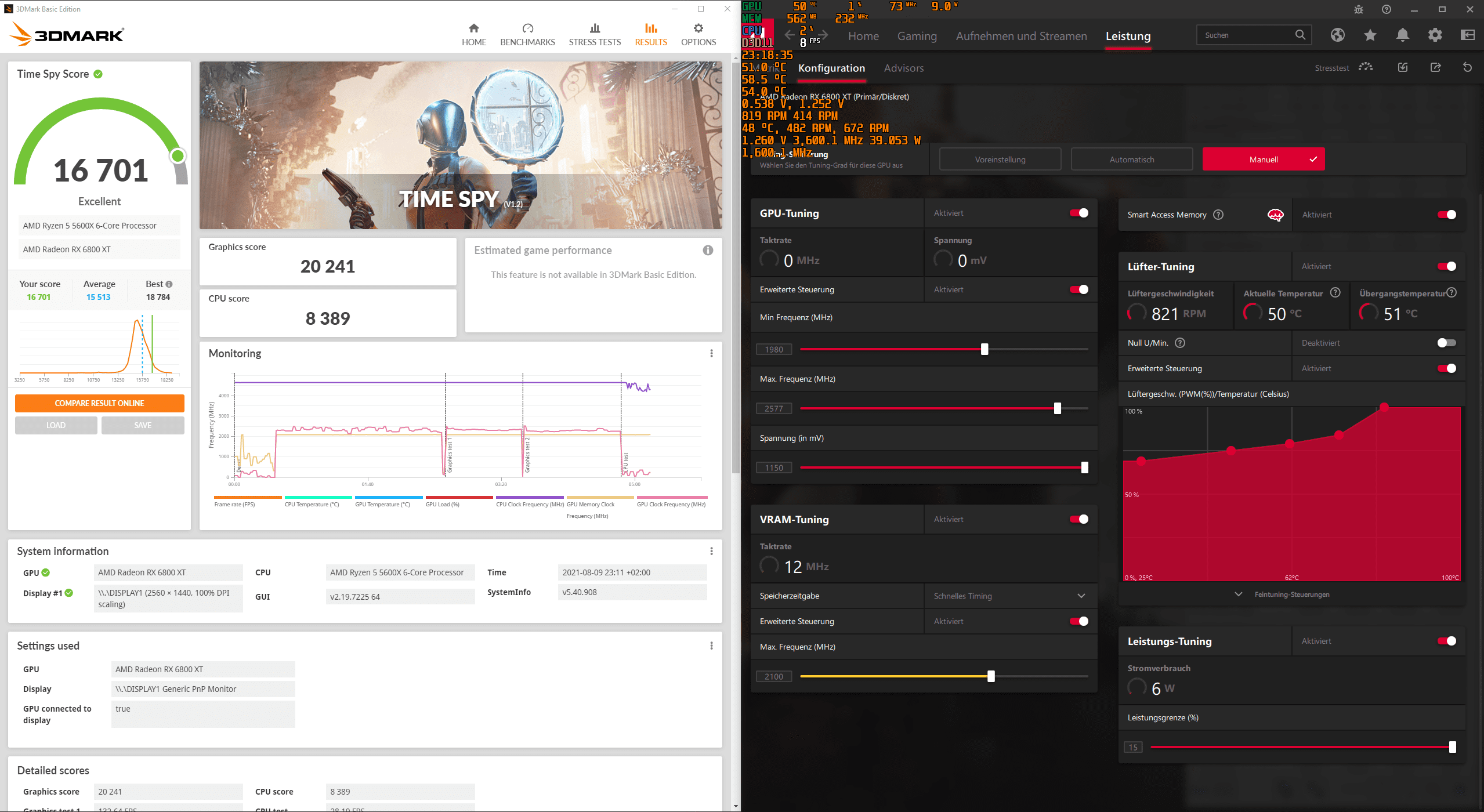Image resolution: width=1484 pixels, height=812 pixels.
Task: Click the 3DMark window vertical scrollbar
Action: click(736, 267)
